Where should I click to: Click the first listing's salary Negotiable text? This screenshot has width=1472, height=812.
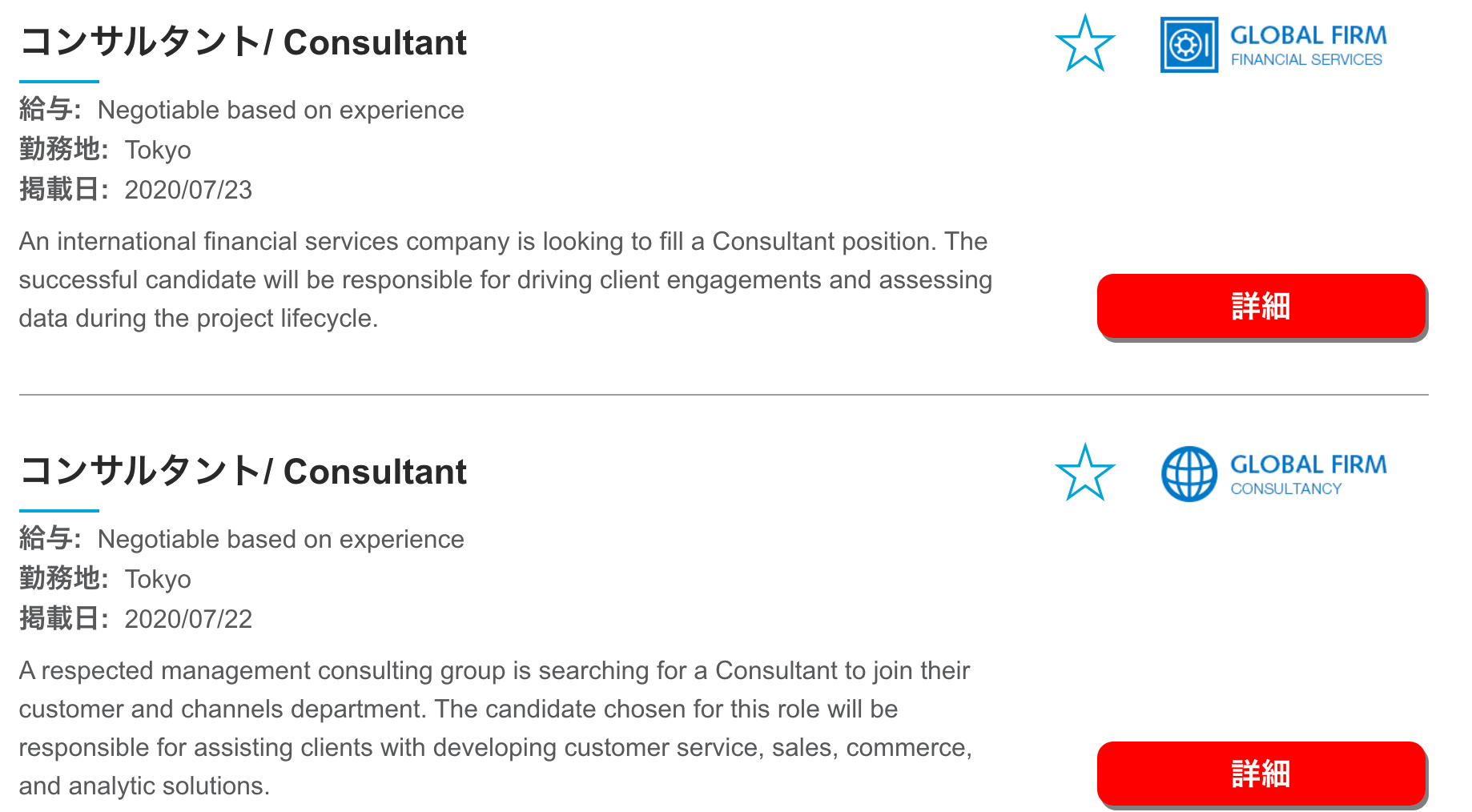(x=280, y=110)
